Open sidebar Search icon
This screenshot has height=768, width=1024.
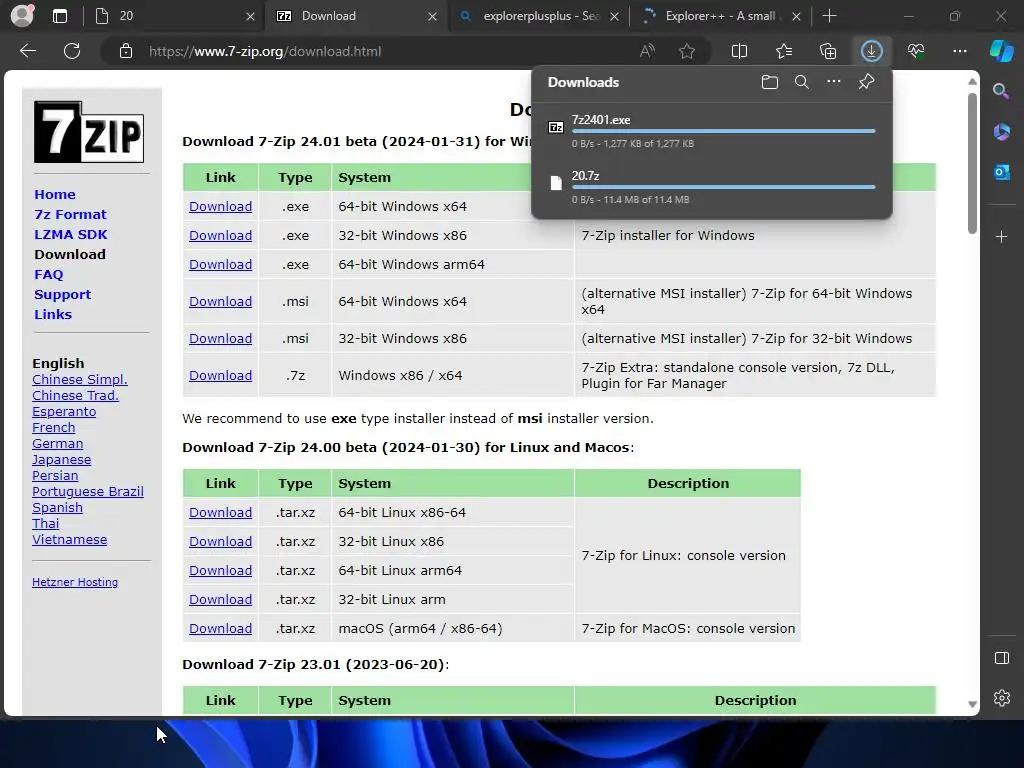(1001, 91)
